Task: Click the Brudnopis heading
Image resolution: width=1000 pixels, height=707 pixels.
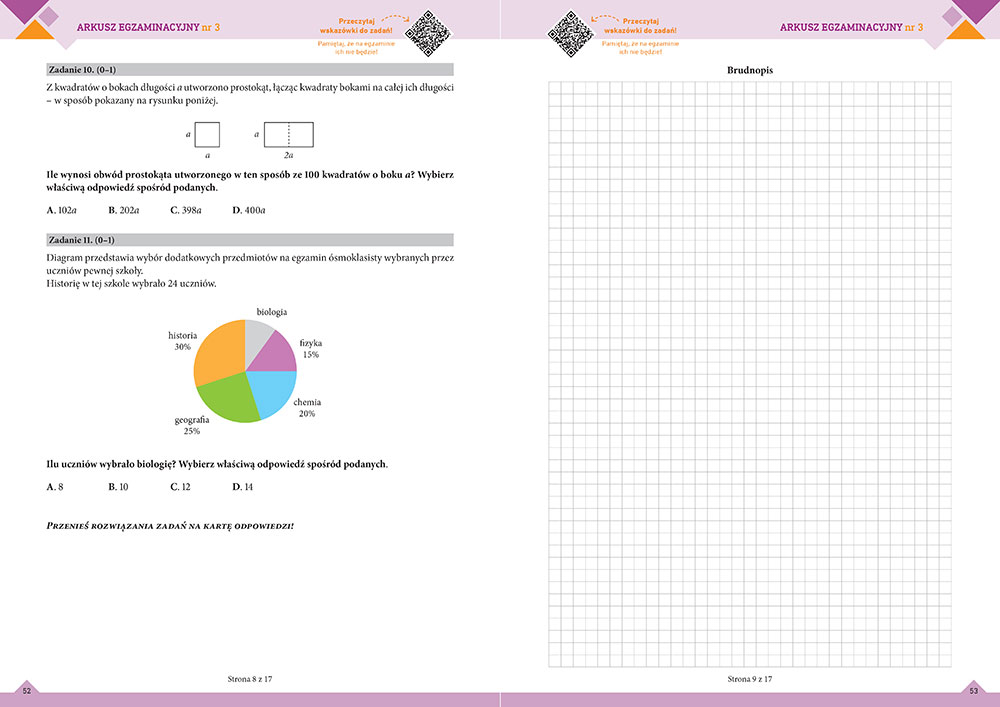Action: (750, 70)
